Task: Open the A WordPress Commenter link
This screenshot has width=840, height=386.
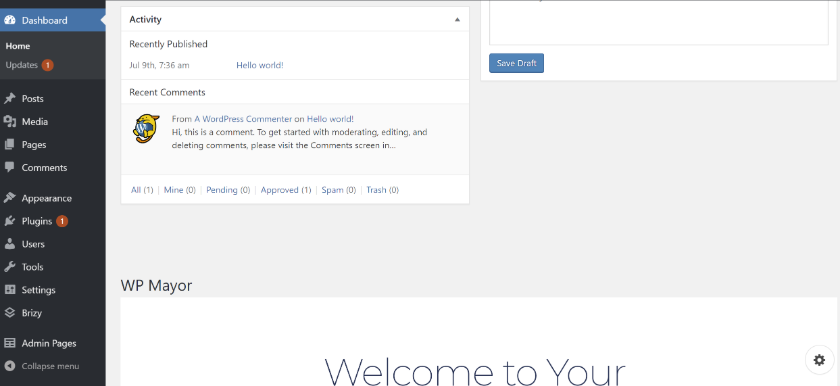Action: click(x=243, y=119)
